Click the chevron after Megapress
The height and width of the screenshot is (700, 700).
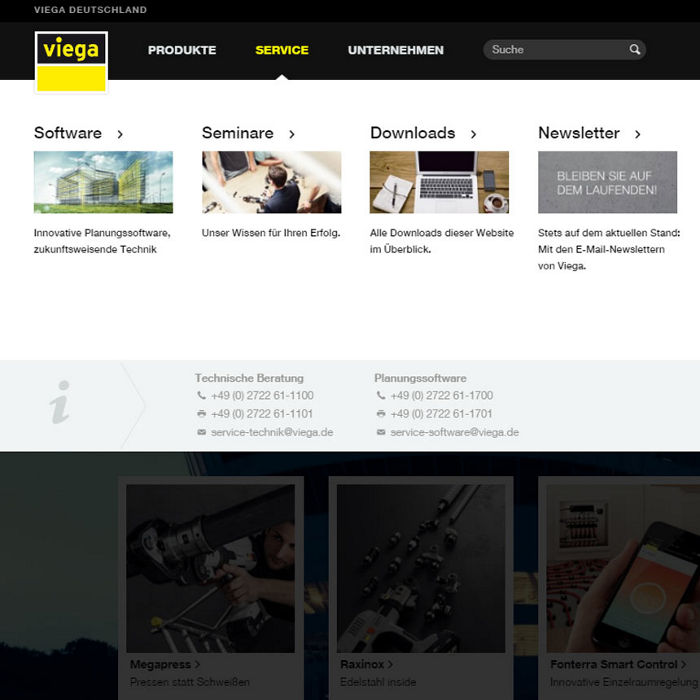pos(197,664)
